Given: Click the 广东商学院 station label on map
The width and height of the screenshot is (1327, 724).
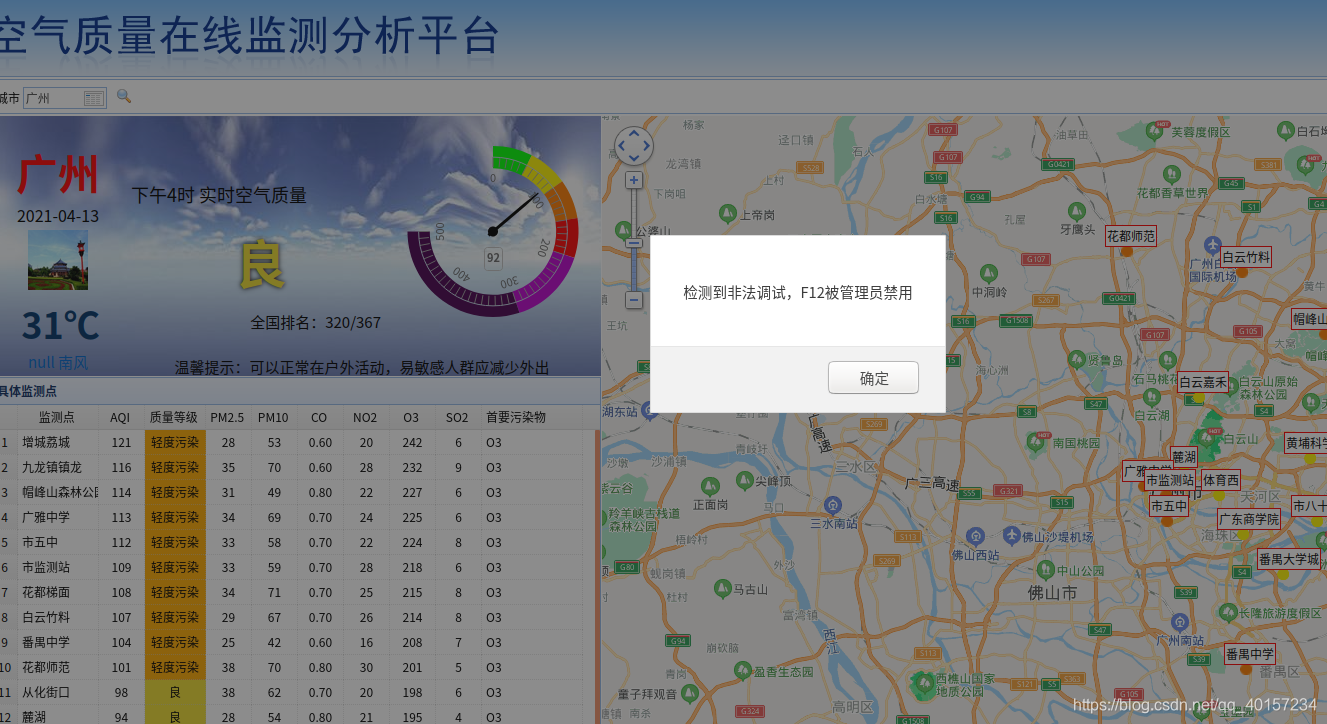Looking at the screenshot, I should [1249, 519].
